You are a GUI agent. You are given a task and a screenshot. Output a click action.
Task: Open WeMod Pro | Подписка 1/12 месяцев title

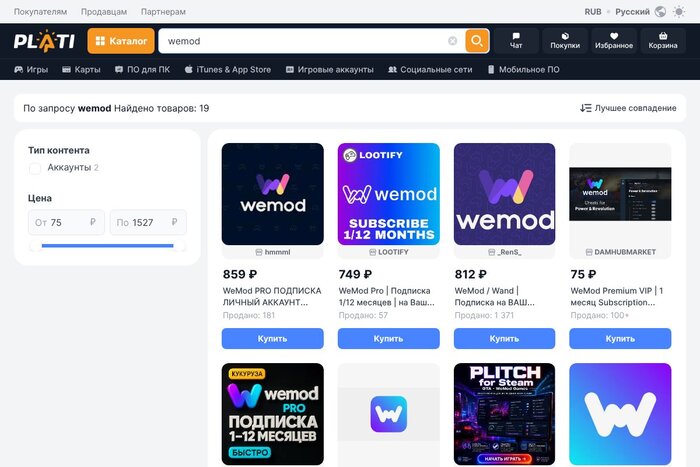pyautogui.click(x=386, y=296)
